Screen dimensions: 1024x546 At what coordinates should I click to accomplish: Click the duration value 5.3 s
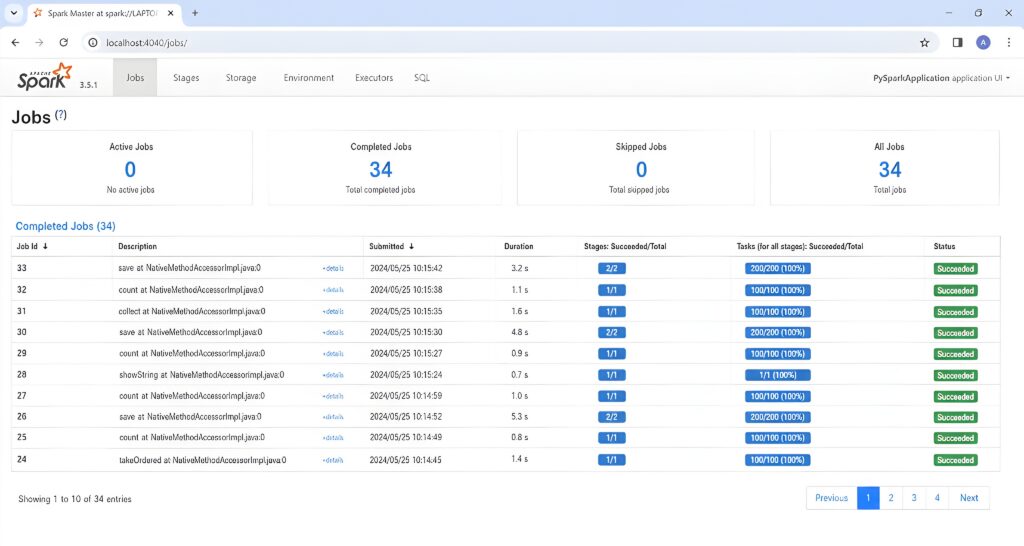[520, 416]
